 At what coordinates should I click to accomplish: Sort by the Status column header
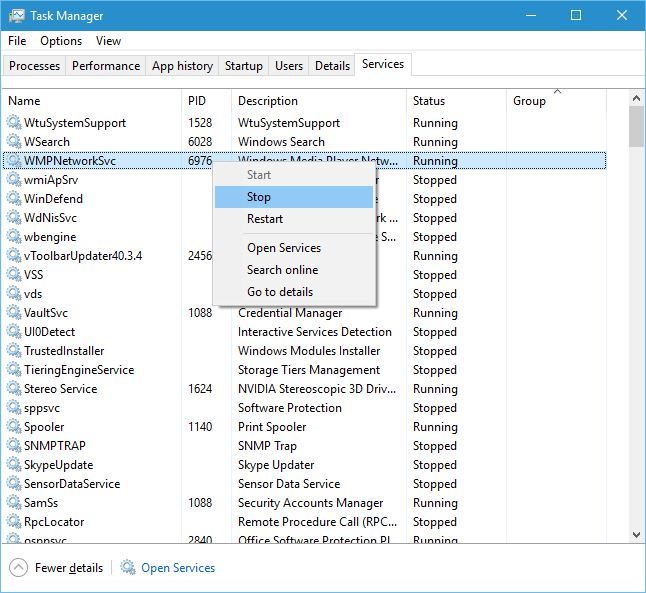456,101
